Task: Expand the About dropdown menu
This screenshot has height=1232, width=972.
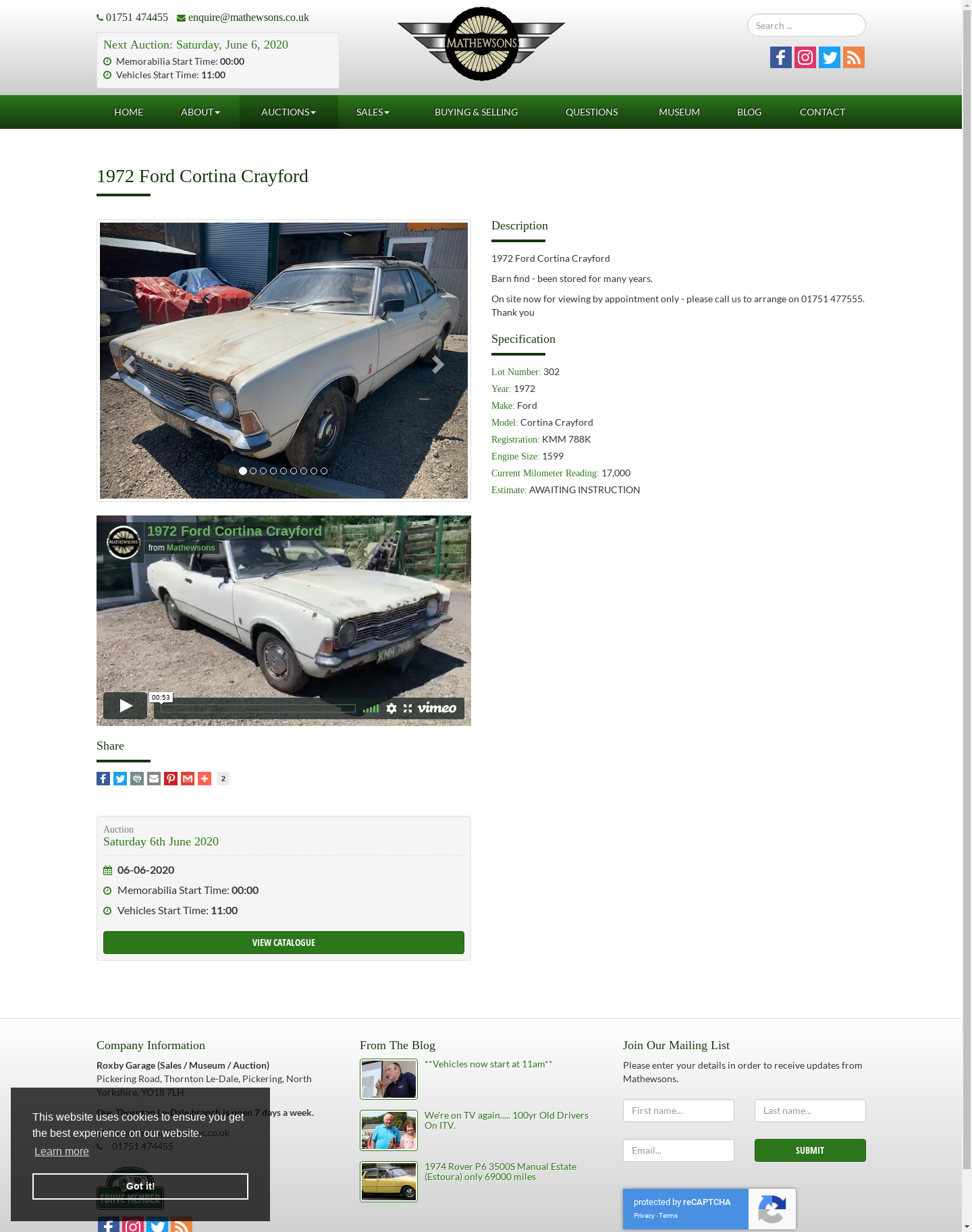Action: coord(200,112)
